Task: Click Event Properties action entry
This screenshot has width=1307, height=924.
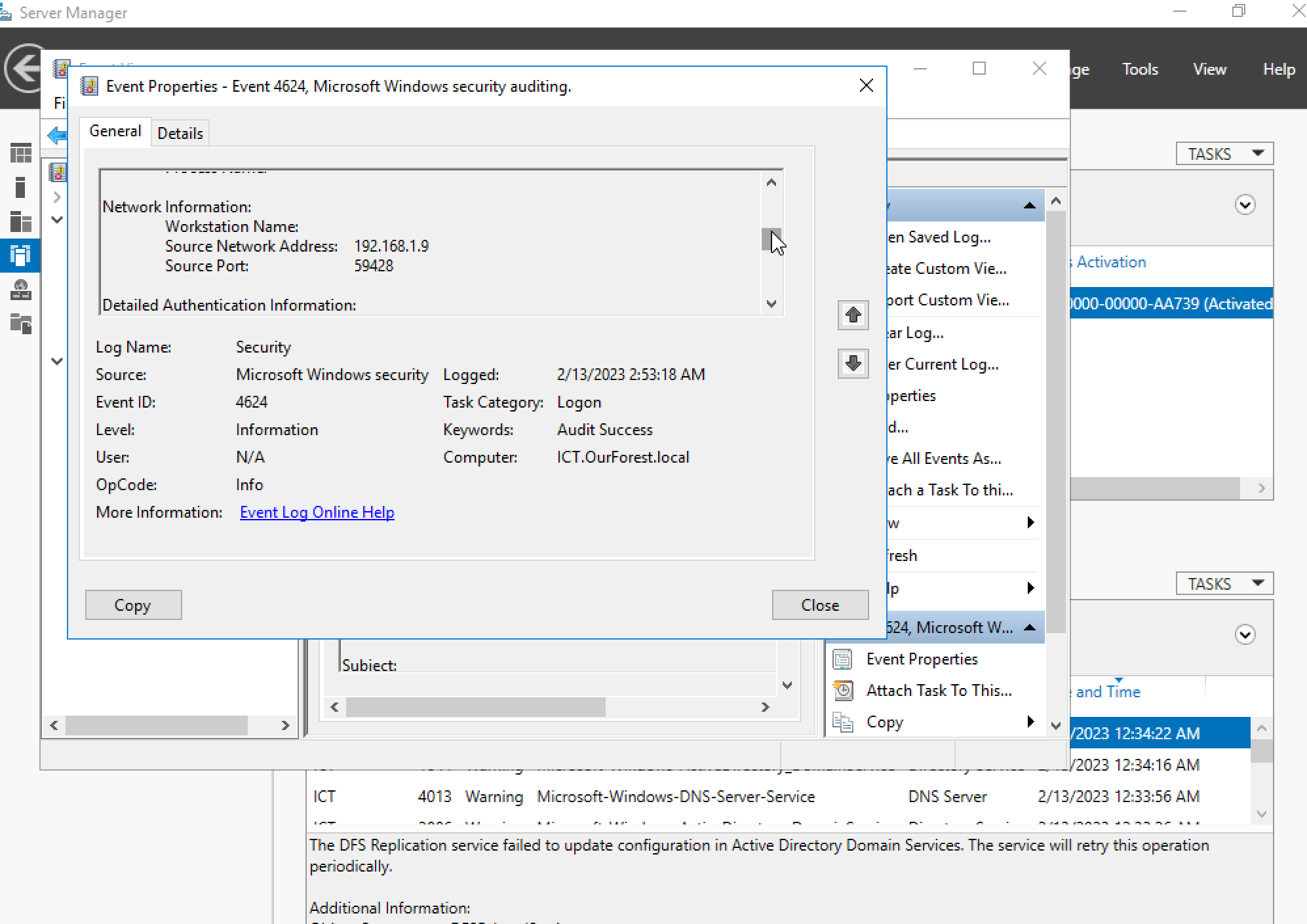Action: [x=922, y=659]
